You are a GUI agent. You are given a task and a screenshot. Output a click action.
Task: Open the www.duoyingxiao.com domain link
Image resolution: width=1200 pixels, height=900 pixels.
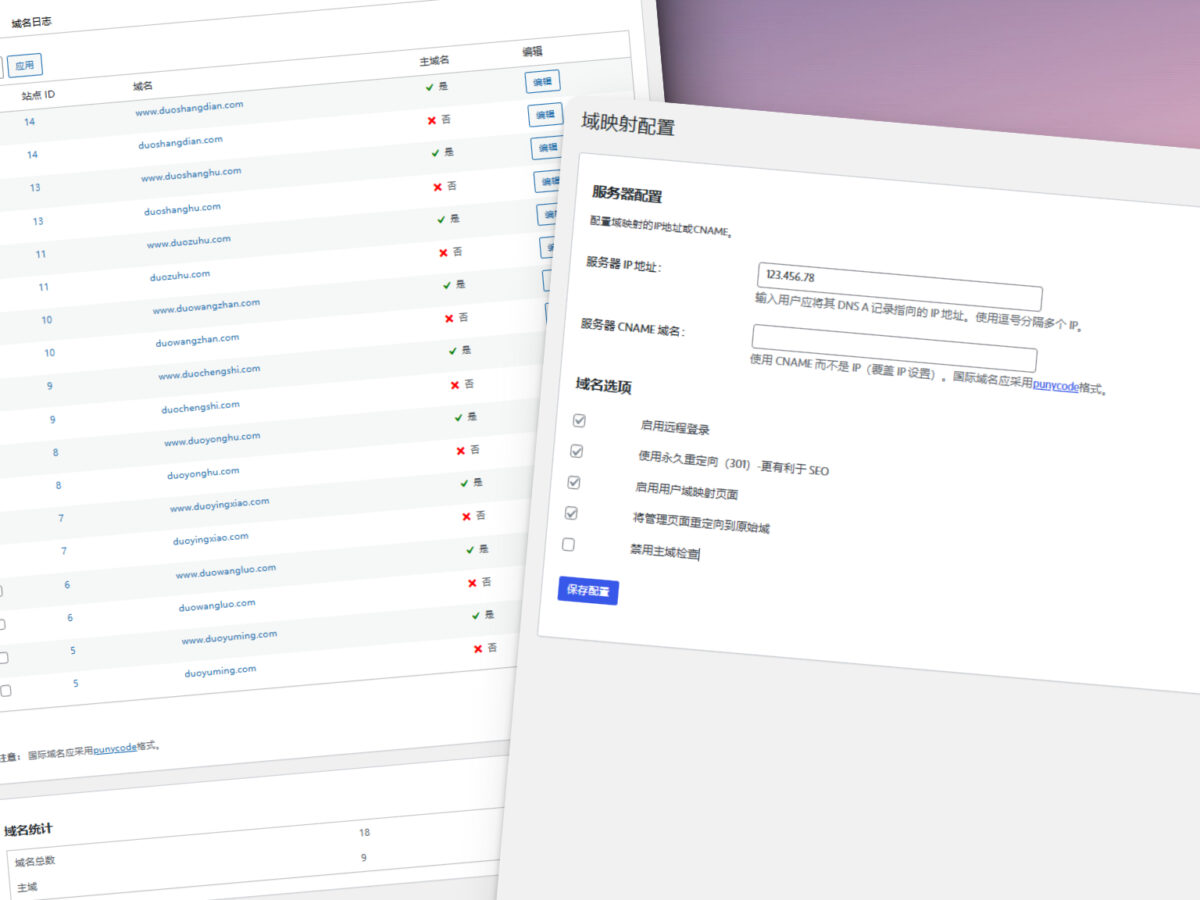219,505
